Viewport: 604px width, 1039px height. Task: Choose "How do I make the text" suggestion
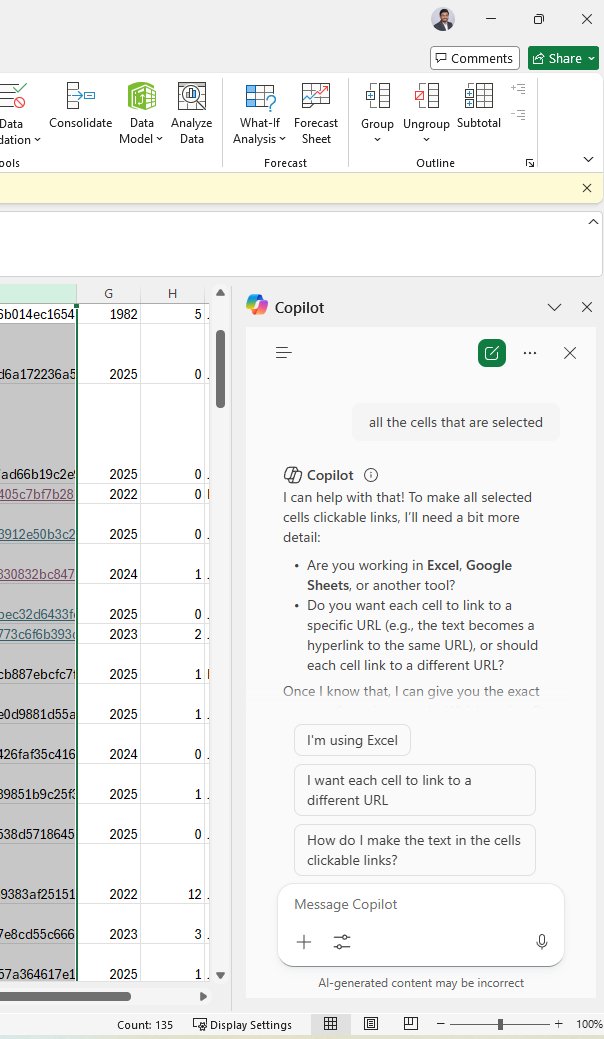[x=415, y=850]
